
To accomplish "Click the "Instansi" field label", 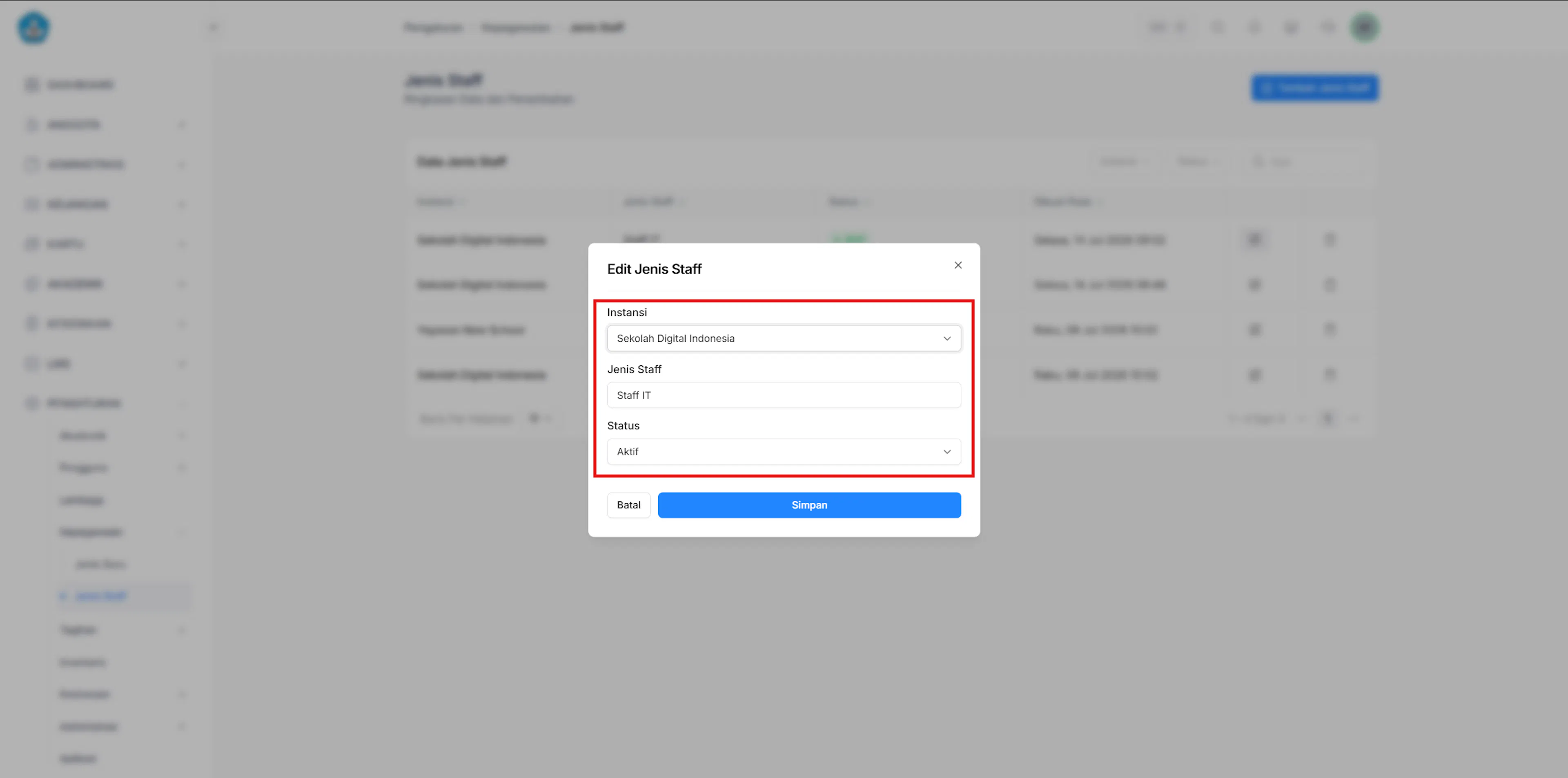I will pos(626,312).
